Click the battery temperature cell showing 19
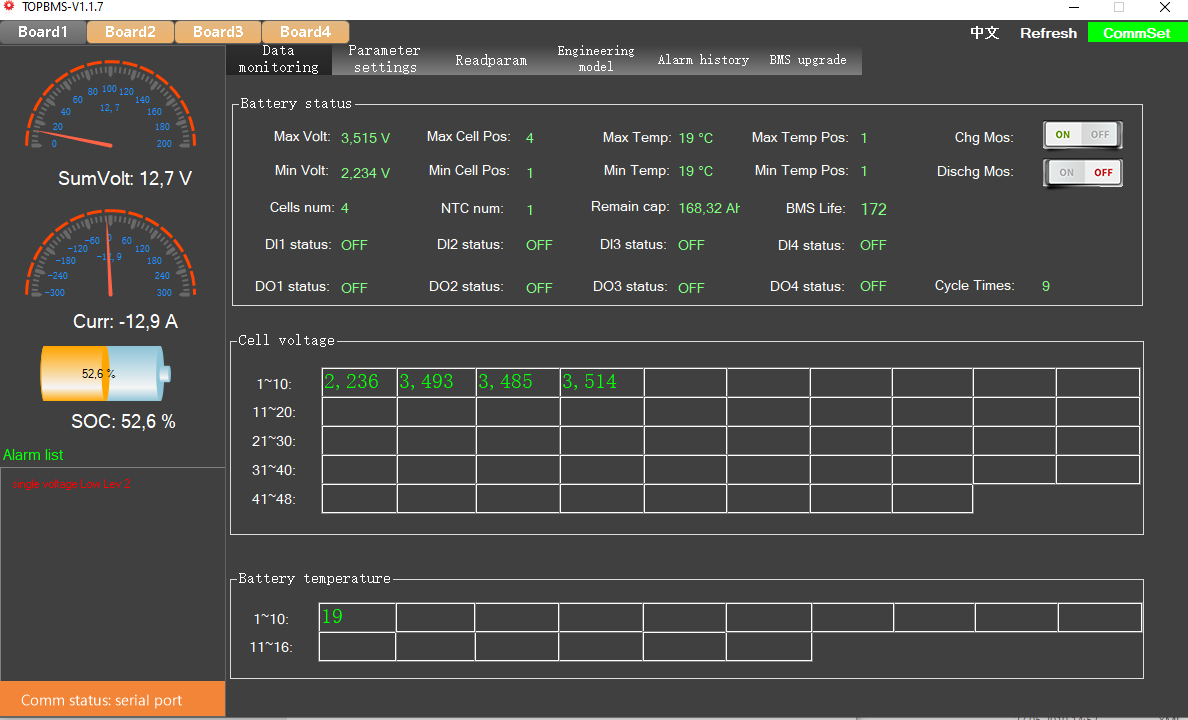Viewport: 1188px width, 720px height. pos(357,617)
